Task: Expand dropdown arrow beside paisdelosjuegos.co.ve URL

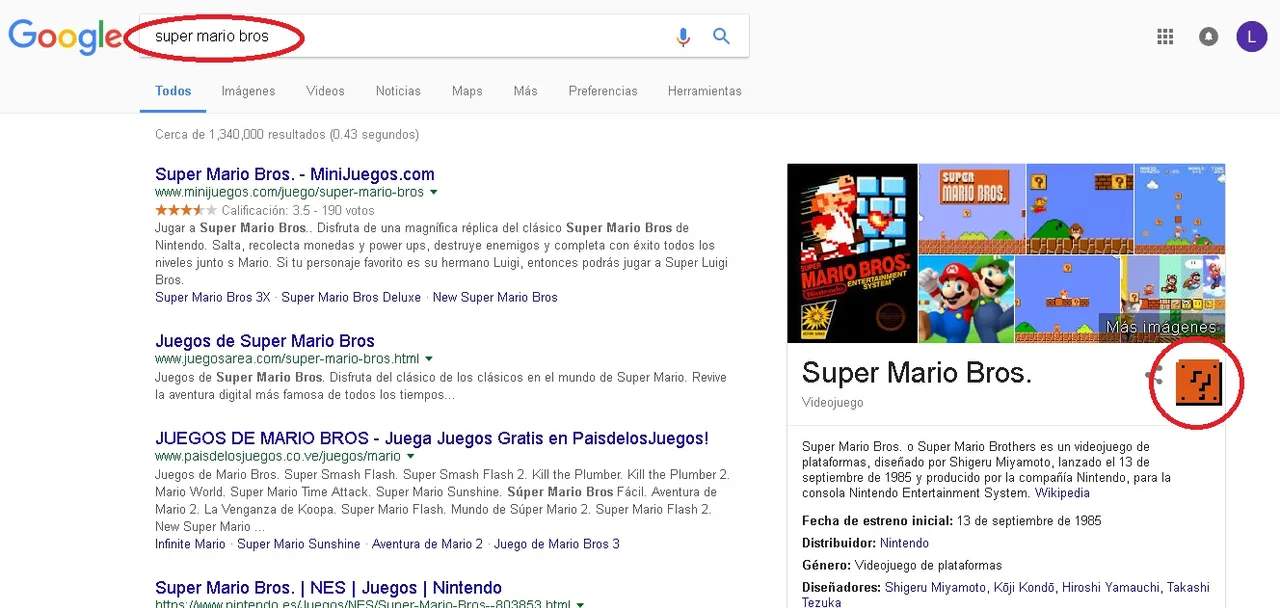Action: 410,456
